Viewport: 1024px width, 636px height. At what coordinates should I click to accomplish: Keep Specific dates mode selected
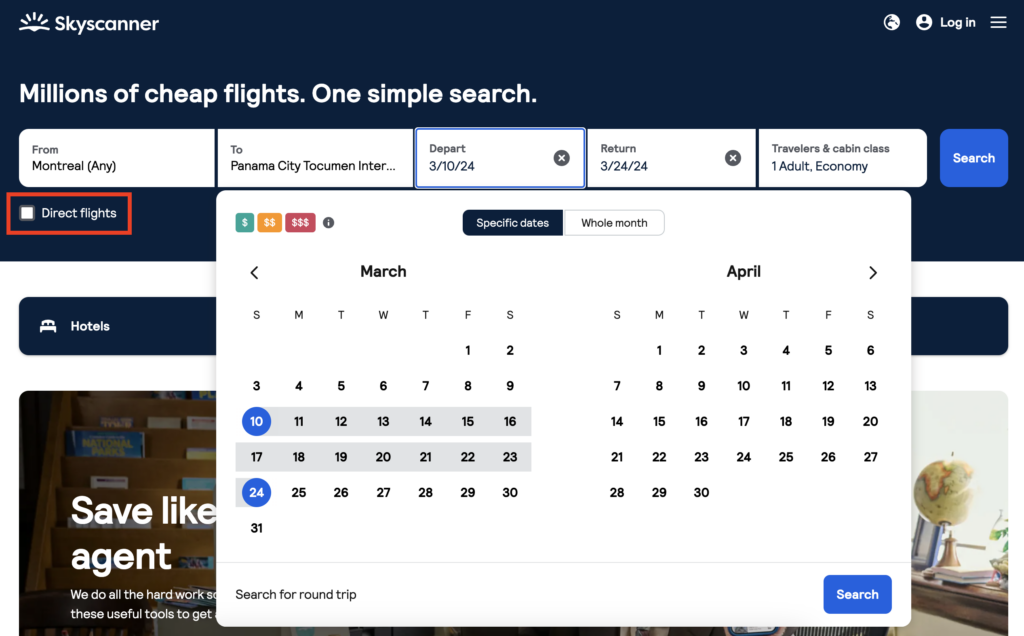pos(512,222)
